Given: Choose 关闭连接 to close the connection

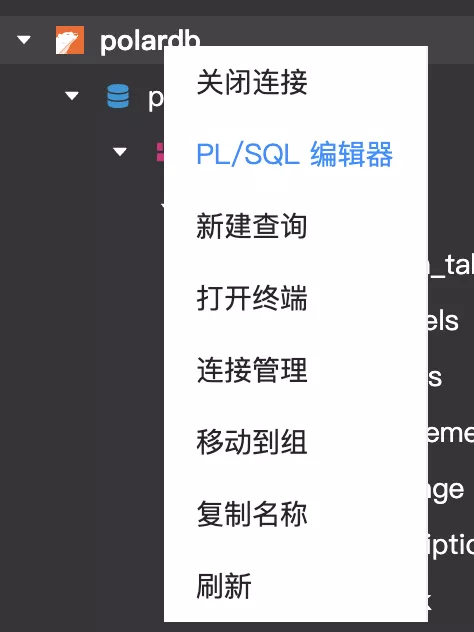Looking at the screenshot, I should 252,82.
